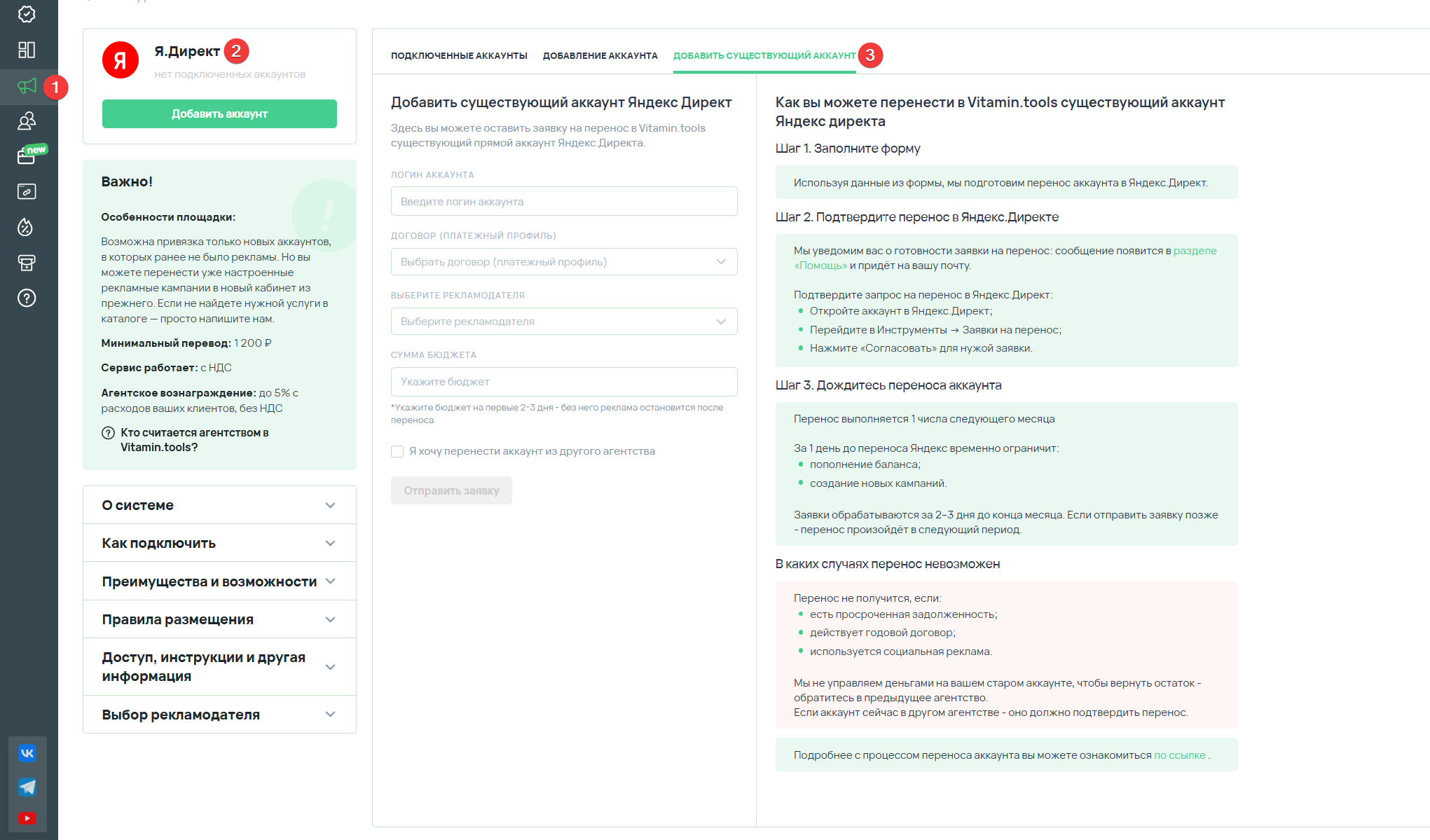Click the green «Добавить аккаунт» button
Screen dimensions: 1430x840
point(219,113)
